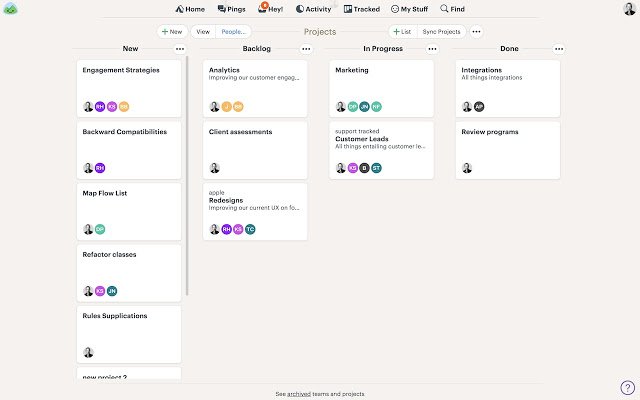Click the Sync Projects button
The height and width of the screenshot is (400, 640).
(x=441, y=31)
